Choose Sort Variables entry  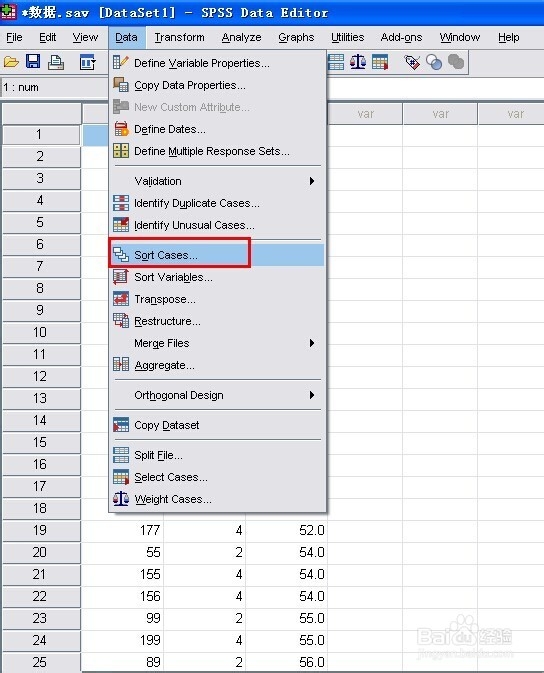click(x=218, y=277)
